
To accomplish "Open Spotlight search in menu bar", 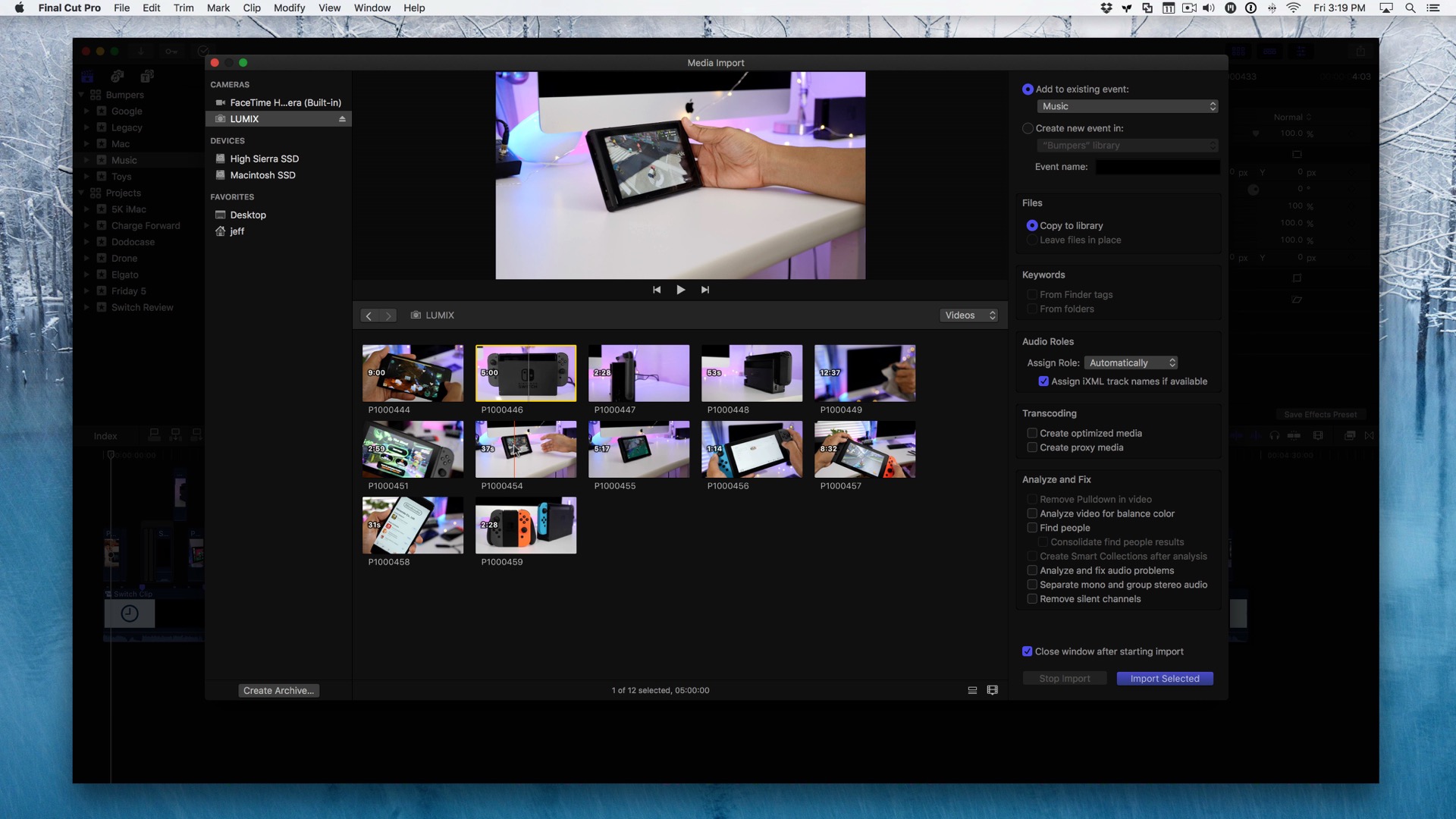I will click(1410, 8).
